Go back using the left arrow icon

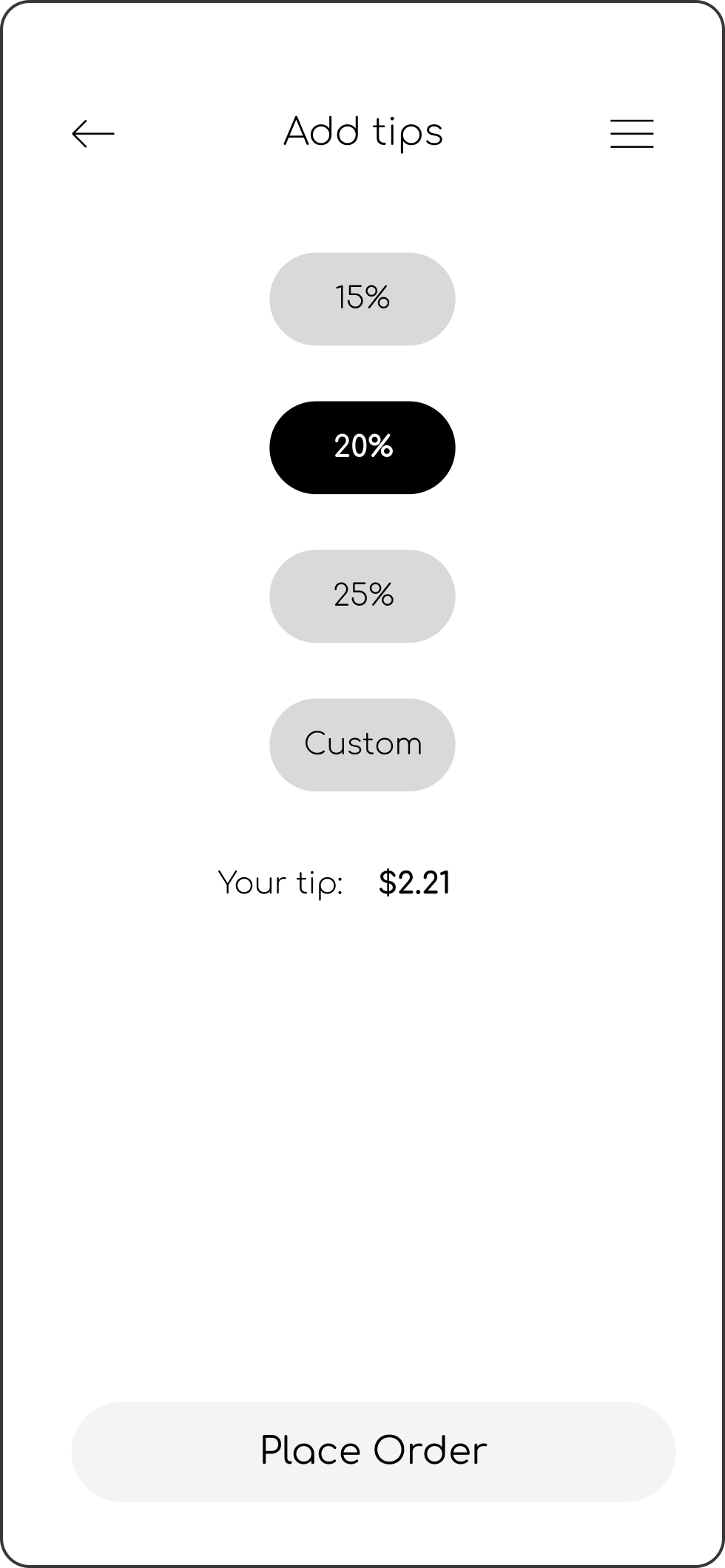click(x=93, y=134)
